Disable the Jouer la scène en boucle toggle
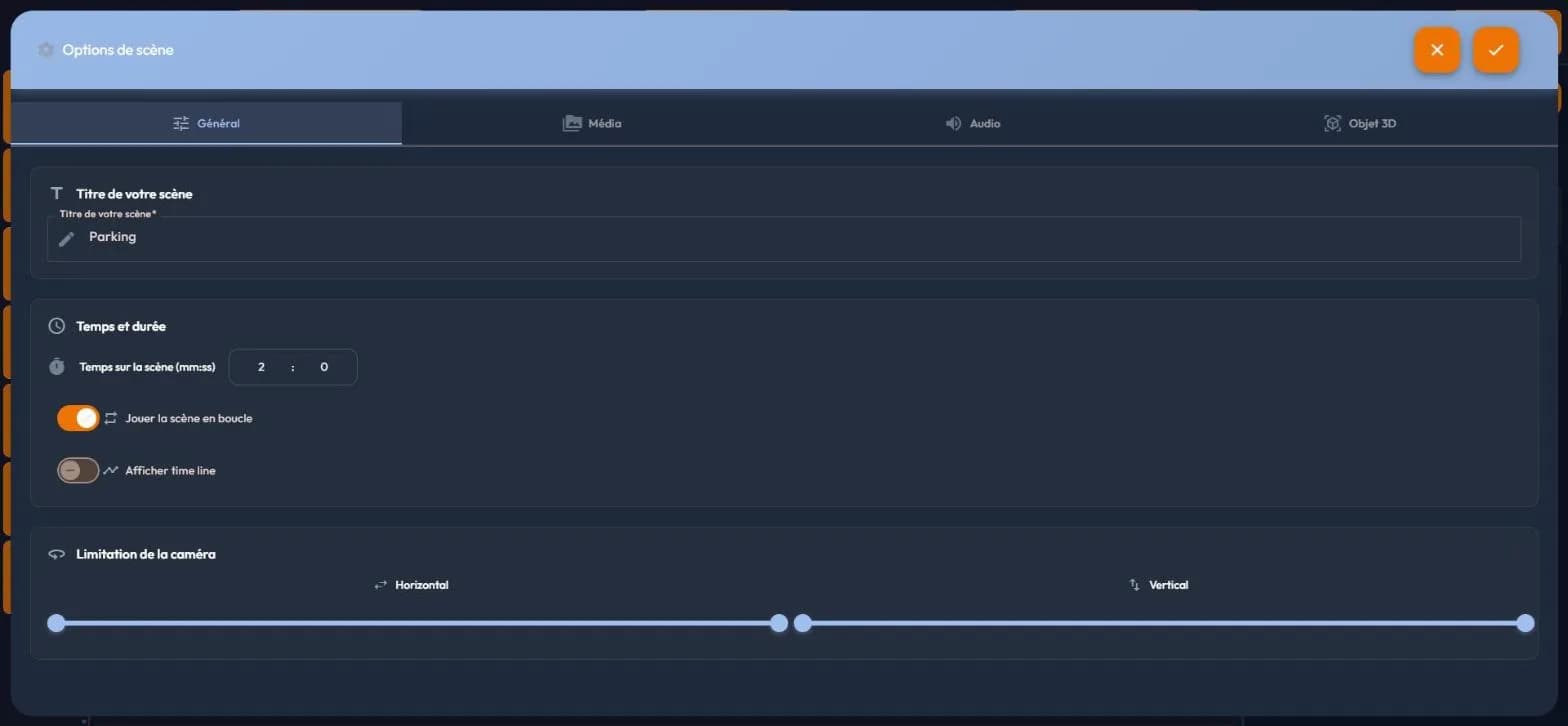 78,418
